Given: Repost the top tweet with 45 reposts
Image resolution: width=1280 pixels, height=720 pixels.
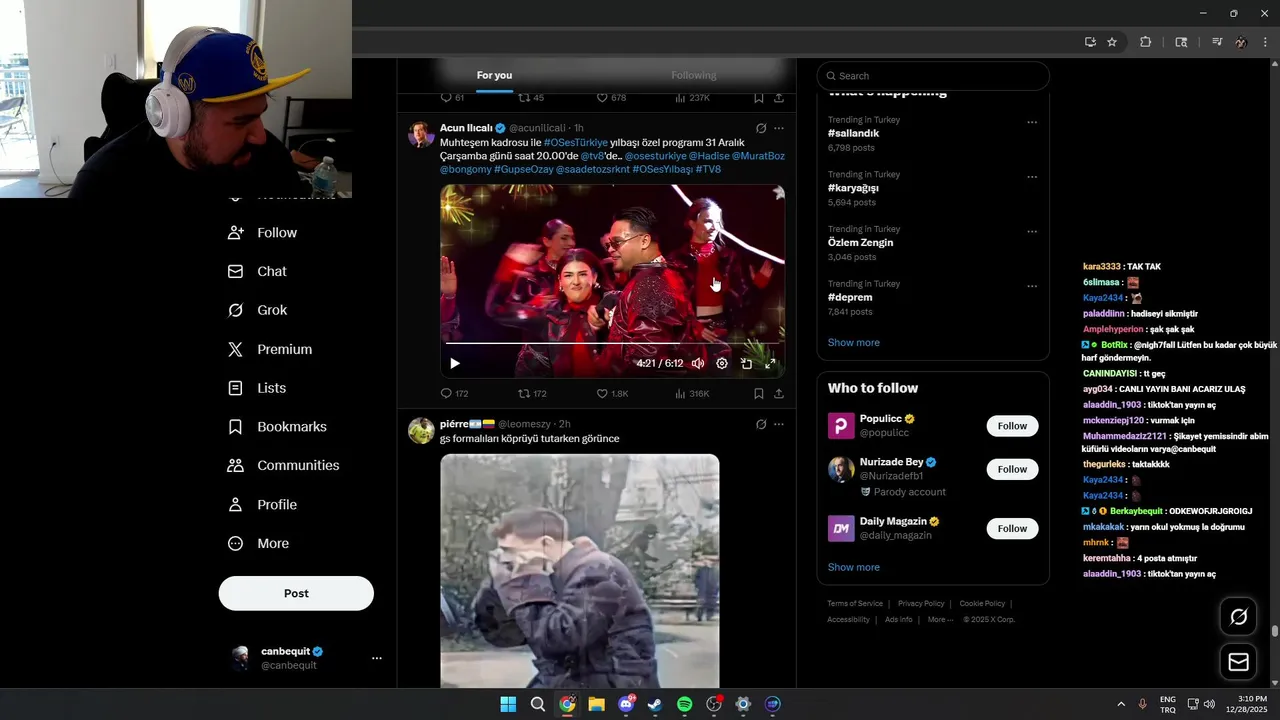Looking at the screenshot, I should coord(531,98).
